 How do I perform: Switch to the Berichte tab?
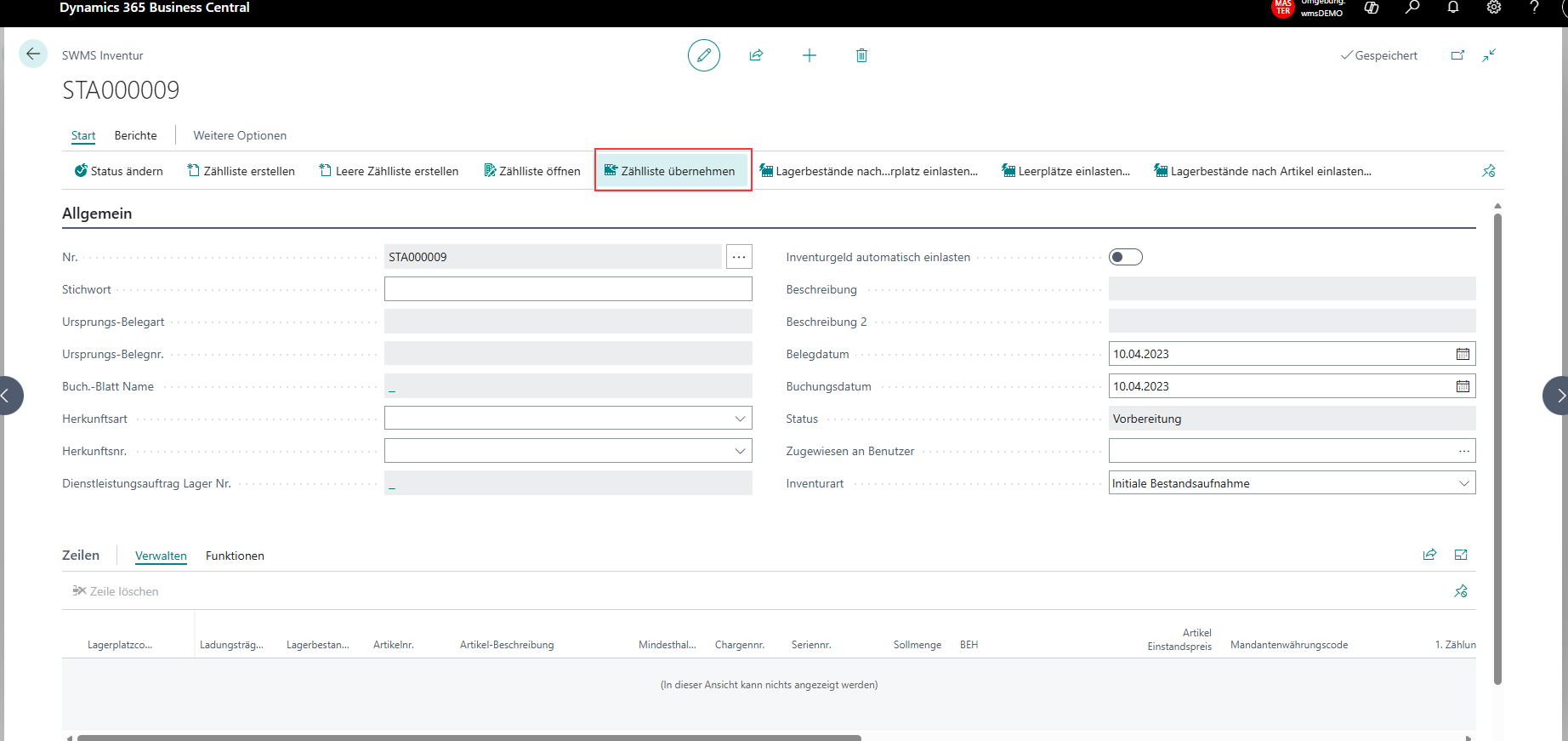[136, 135]
